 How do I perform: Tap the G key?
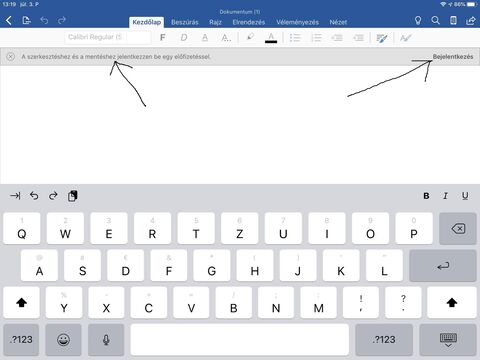[212, 266]
